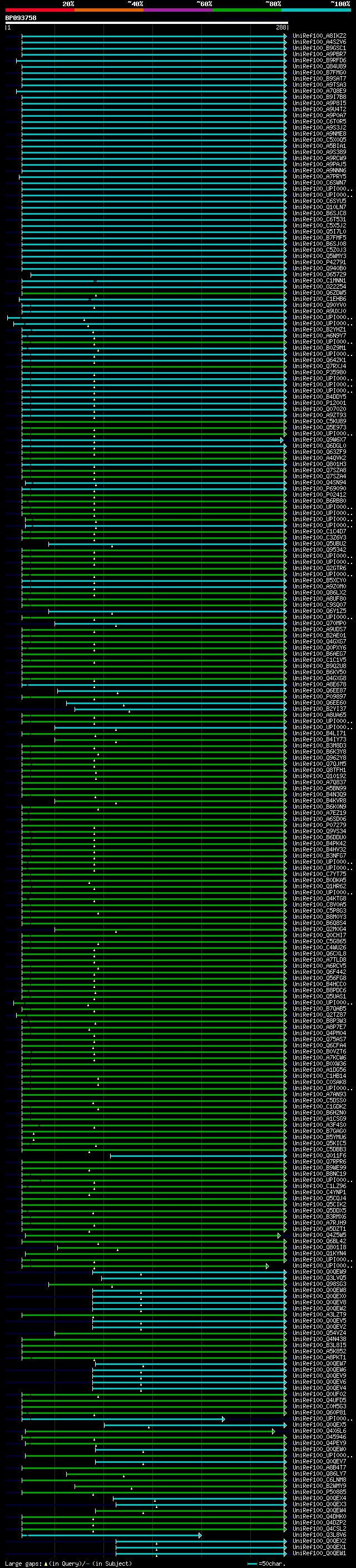Open hit UniRef100_Q962Y8
Viewport: 356px width, 1568px height.
[319, 758]
